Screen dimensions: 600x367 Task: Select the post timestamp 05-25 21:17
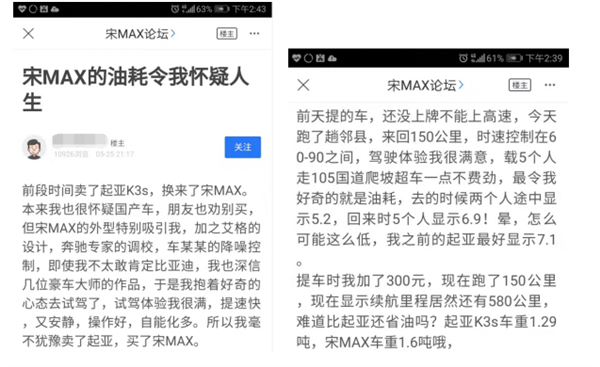[x=115, y=154]
